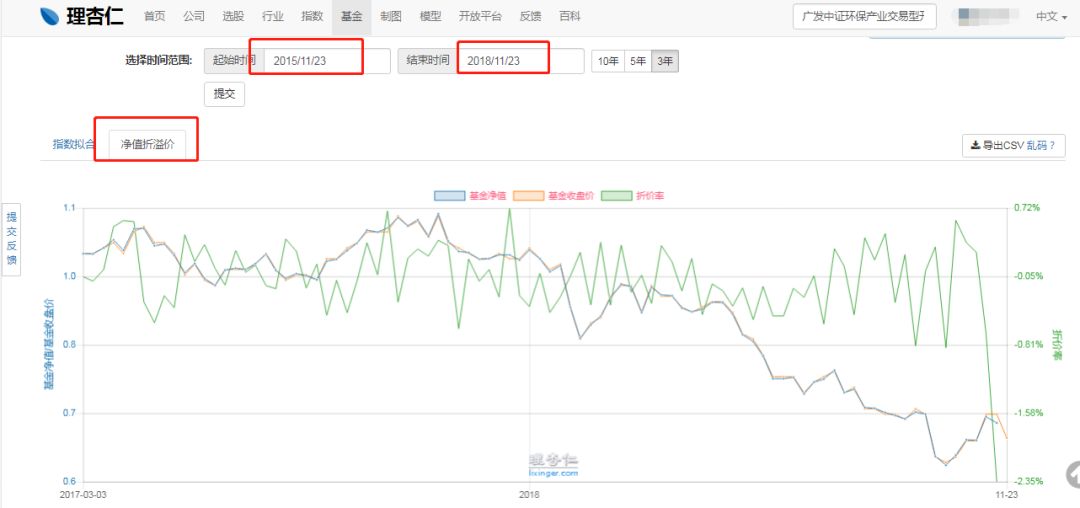Image resolution: width=1080 pixels, height=508 pixels.
Task: Click the -1.58% right axis value
Action: [1028, 413]
